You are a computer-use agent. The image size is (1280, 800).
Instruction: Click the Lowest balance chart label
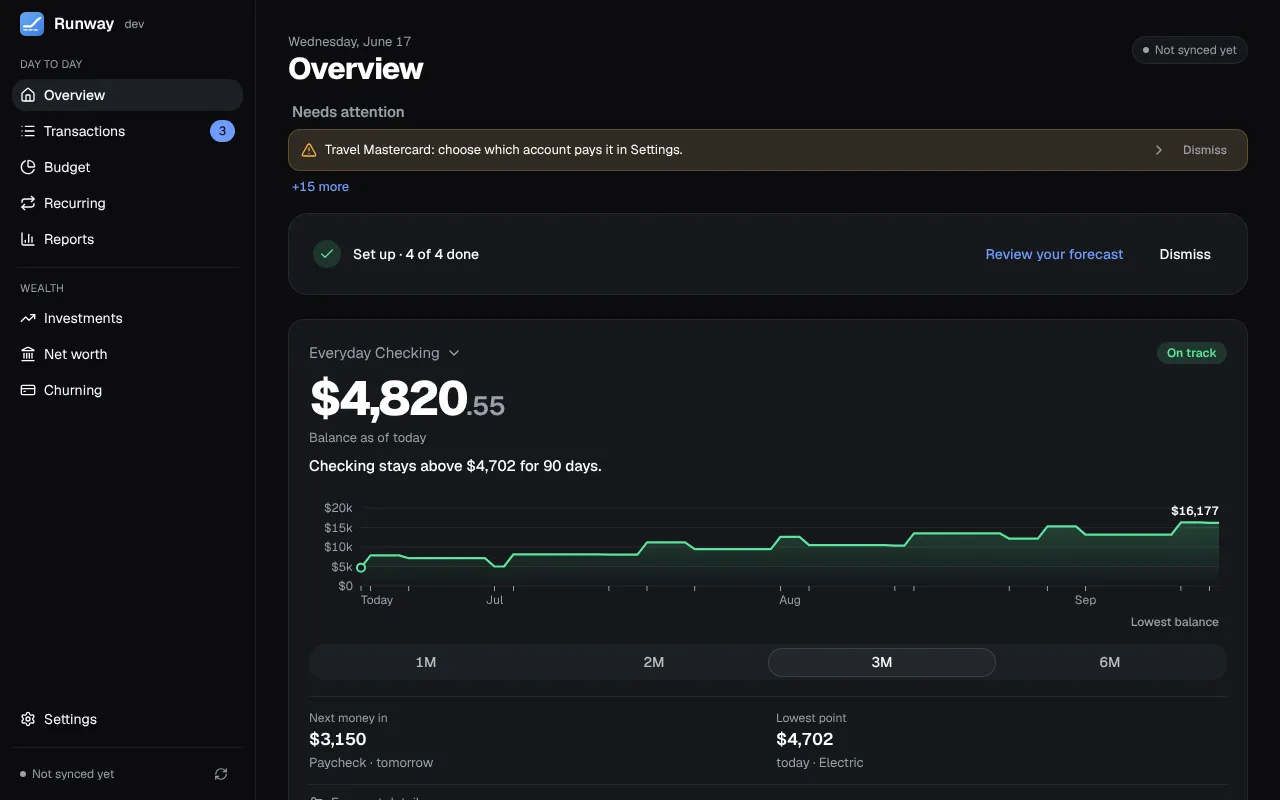[1174, 622]
